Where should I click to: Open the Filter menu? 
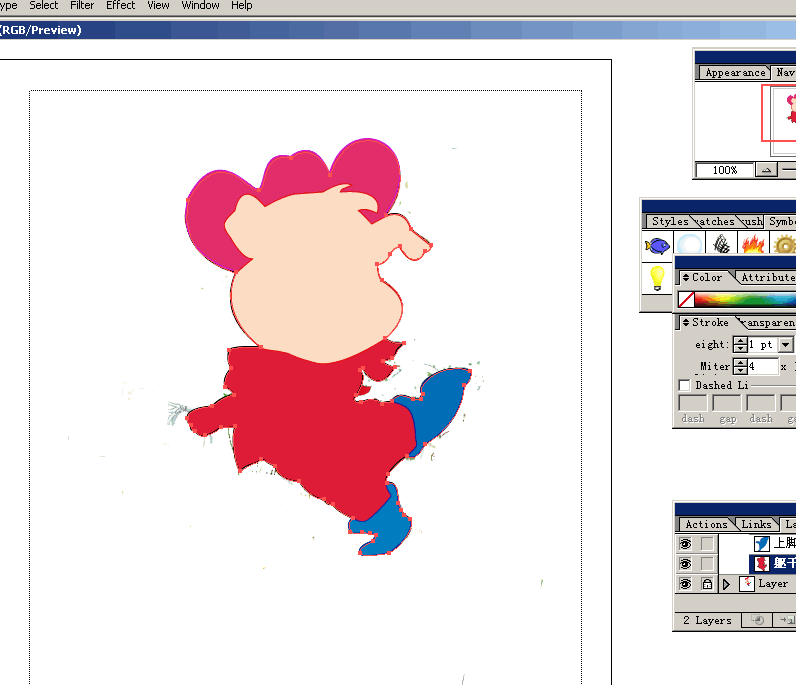[x=82, y=6]
